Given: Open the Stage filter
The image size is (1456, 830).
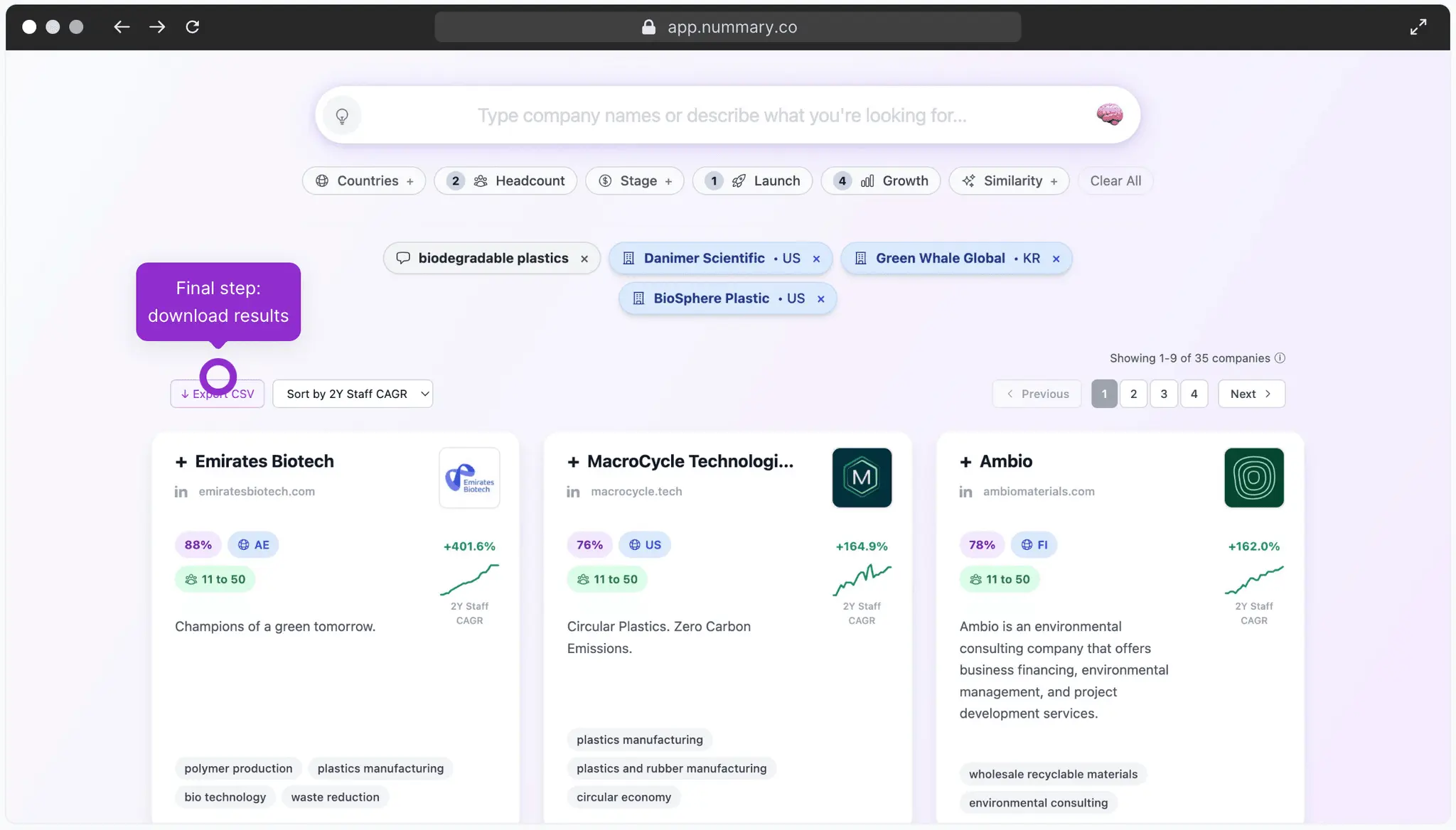Looking at the screenshot, I should tap(635, 180).
